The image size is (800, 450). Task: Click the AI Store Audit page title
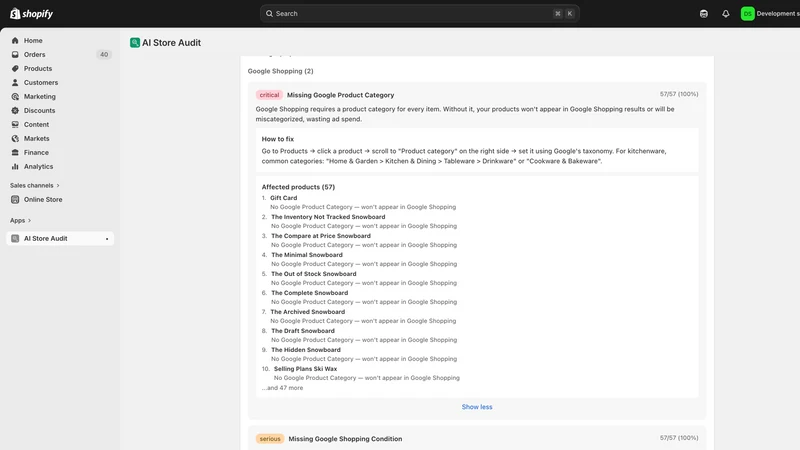[x=171, y=43]
